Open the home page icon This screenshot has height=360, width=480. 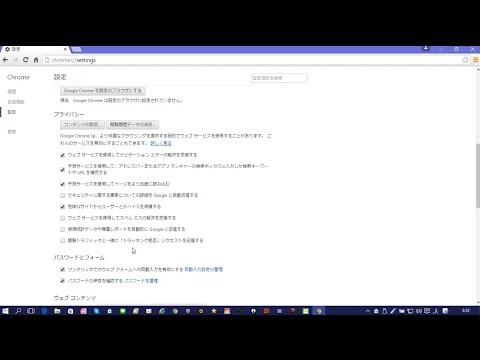click(x=36, y=60)
